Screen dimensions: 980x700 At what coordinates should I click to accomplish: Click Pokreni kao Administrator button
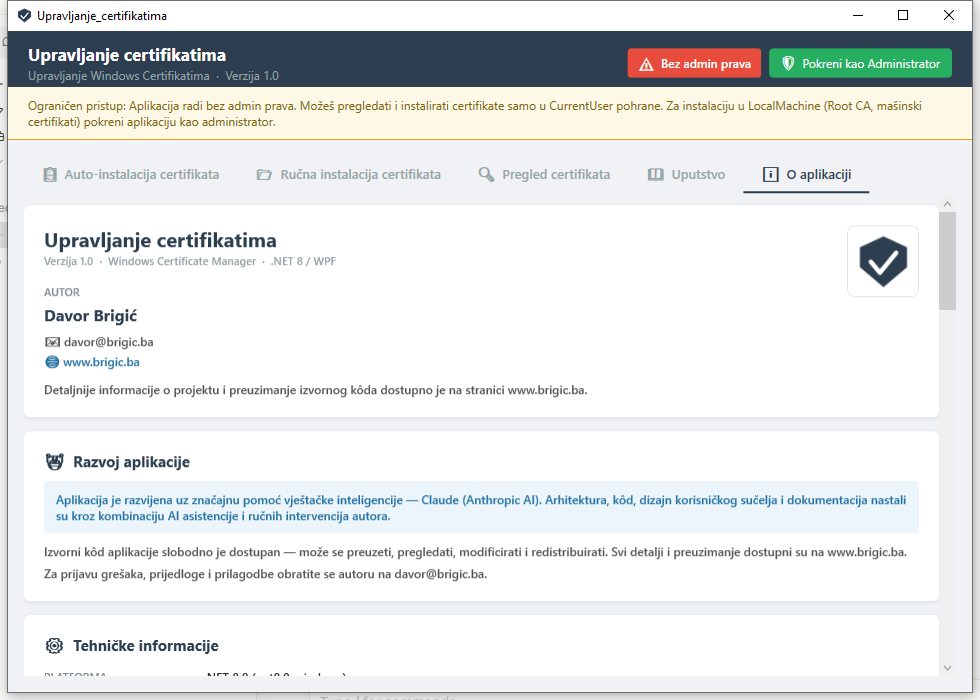coord(861,64)
